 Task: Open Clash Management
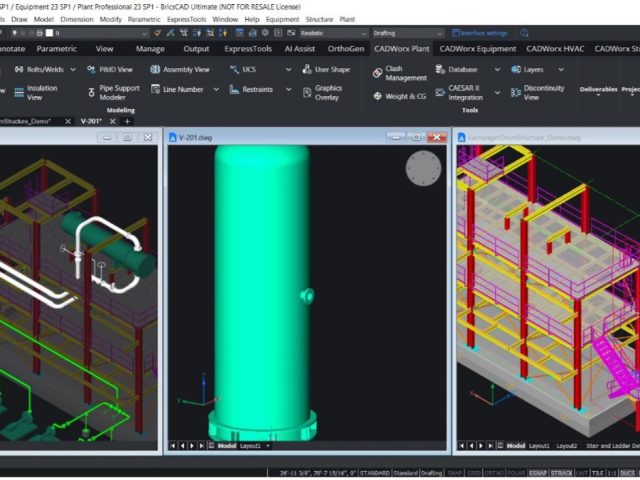400,73
